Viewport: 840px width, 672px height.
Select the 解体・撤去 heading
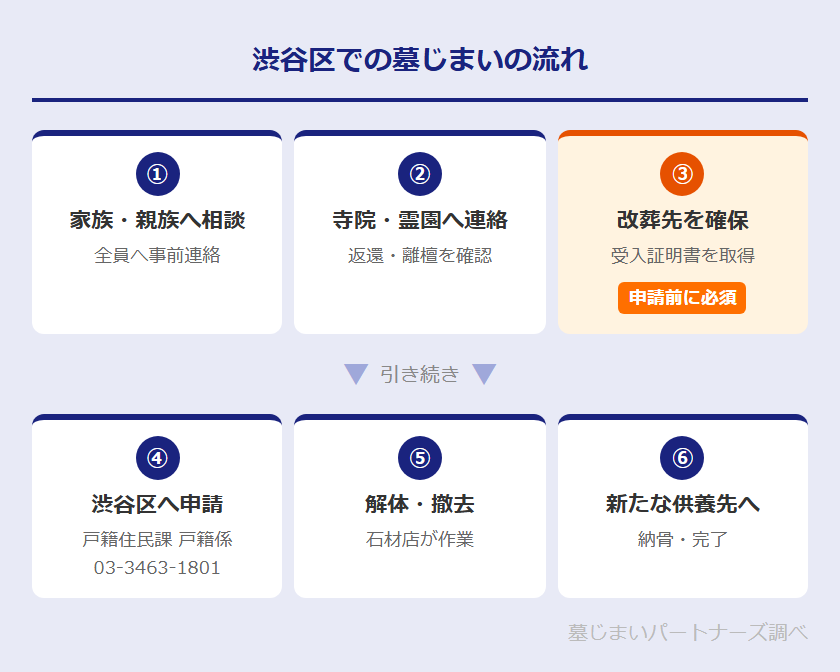420,504
